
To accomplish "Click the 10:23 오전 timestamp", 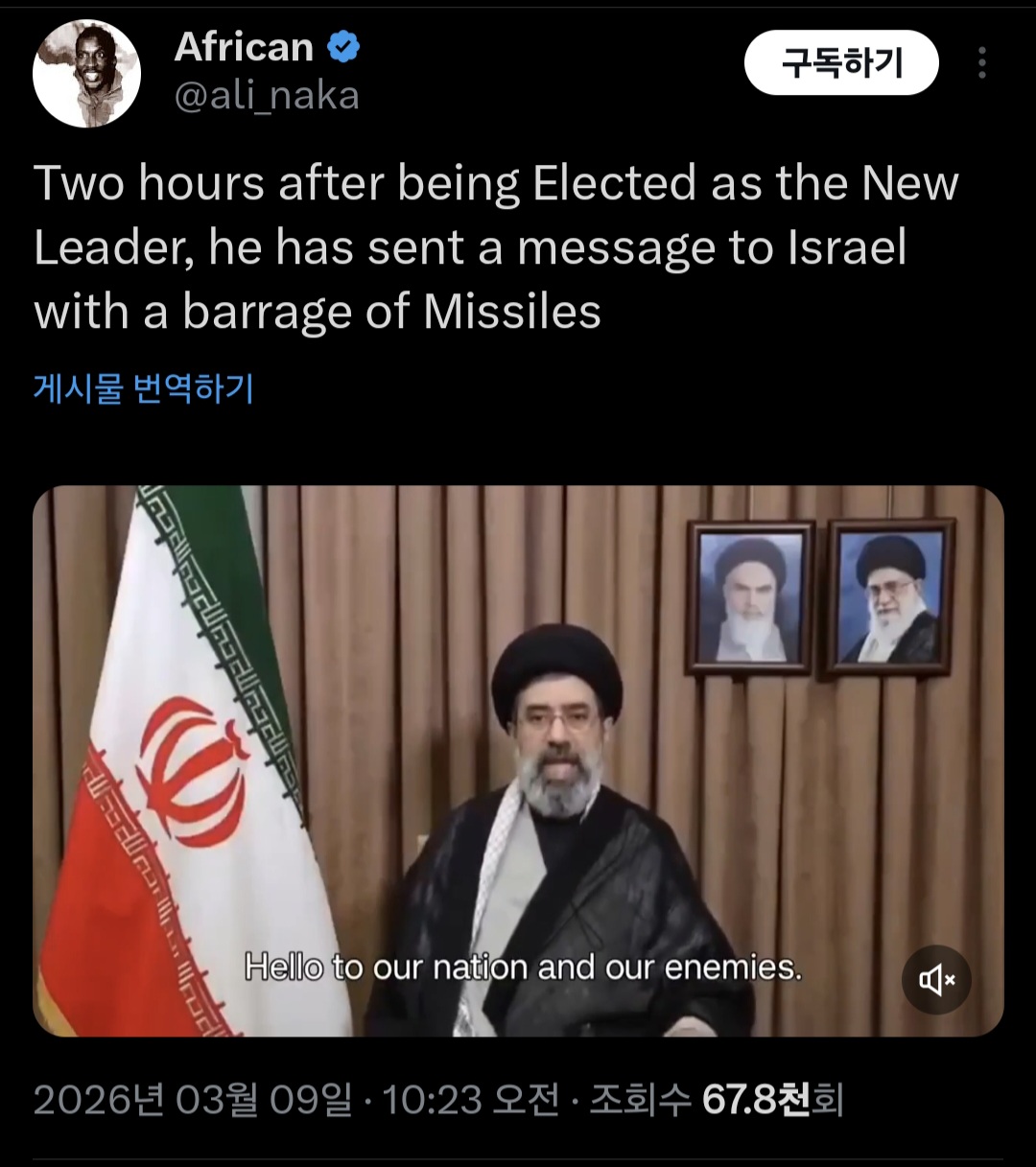I will click(x=470, y=1099).
